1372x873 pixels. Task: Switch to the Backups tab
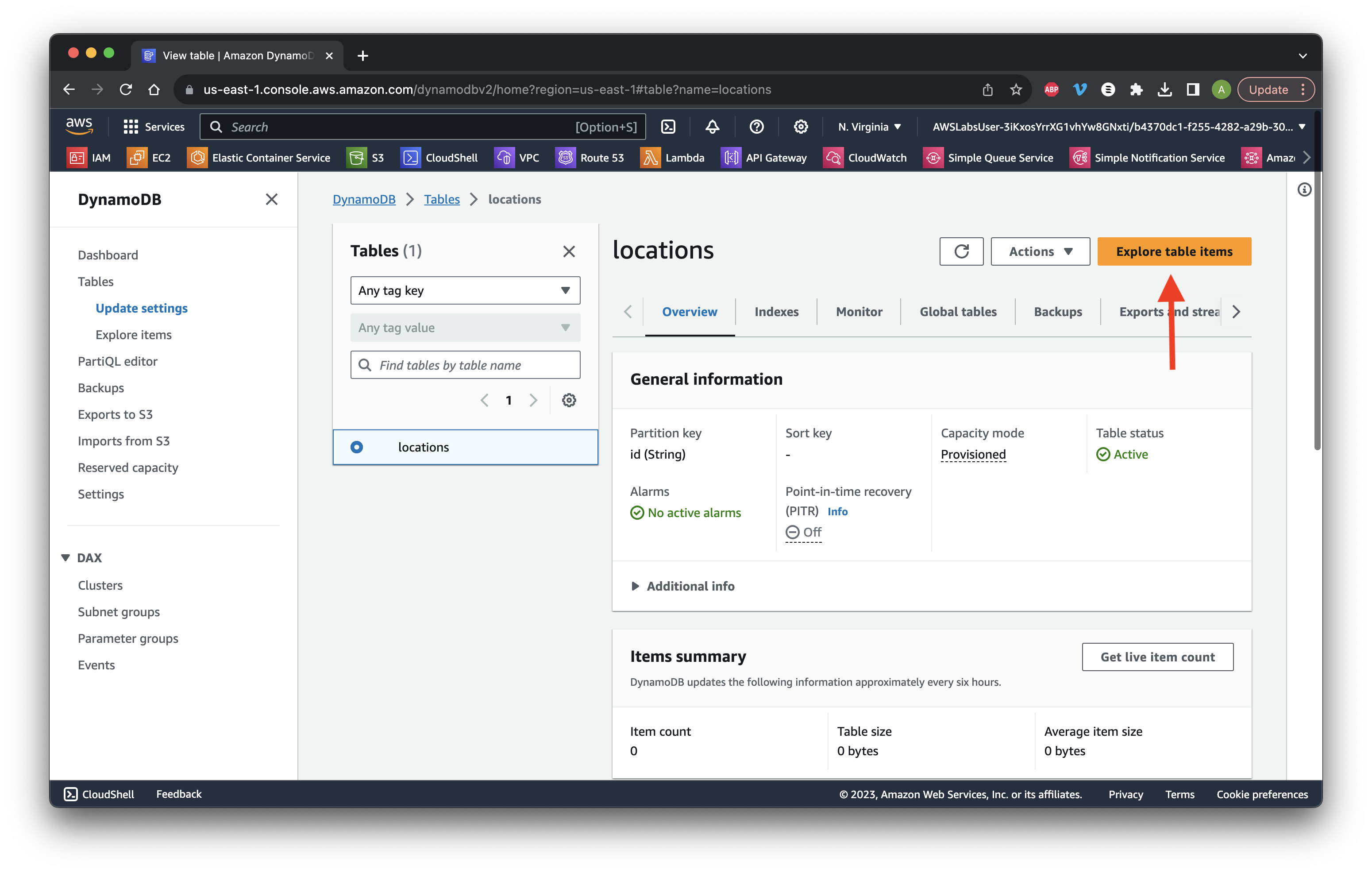[1058, 312]
